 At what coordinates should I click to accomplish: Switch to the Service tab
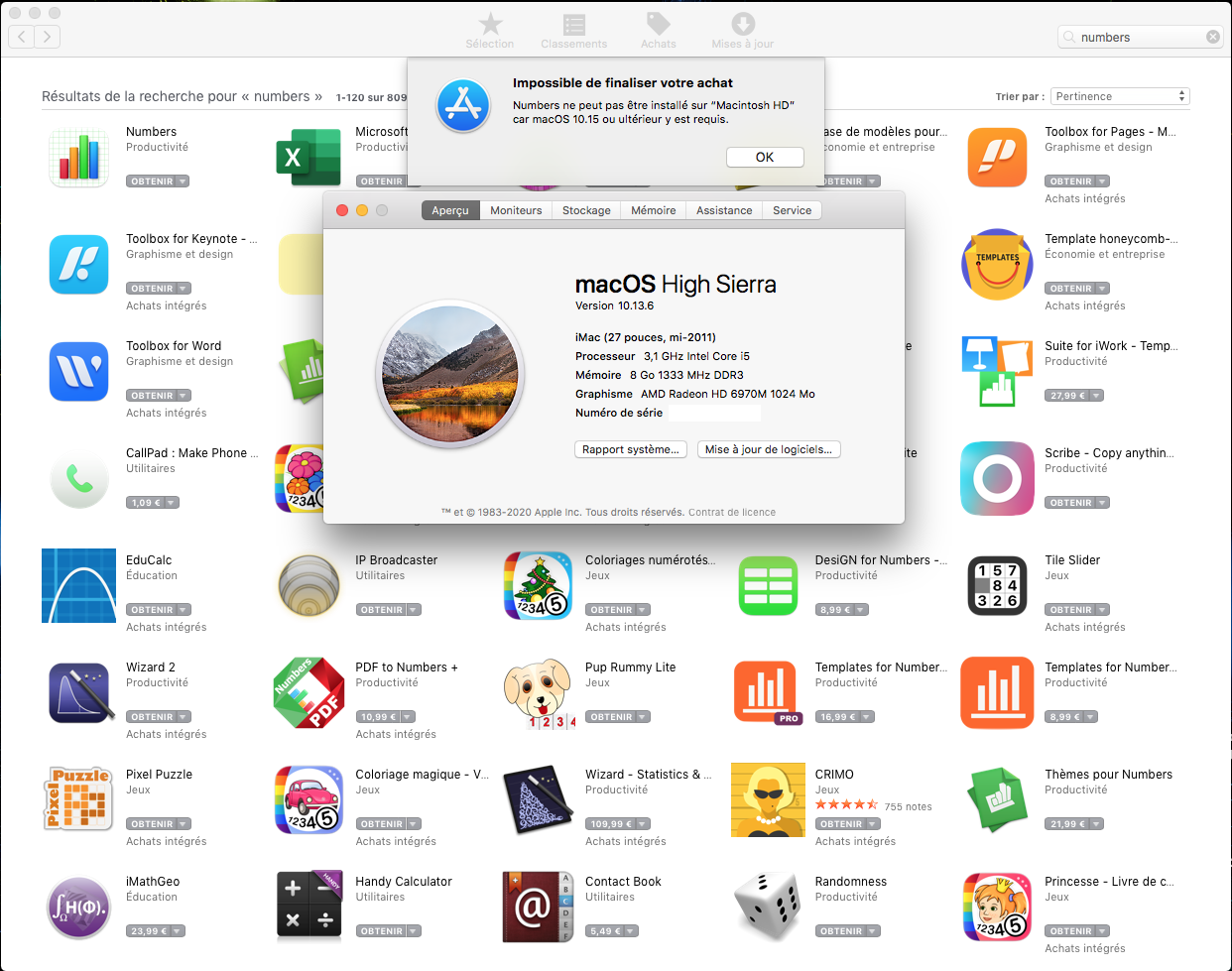coord(793,210)
